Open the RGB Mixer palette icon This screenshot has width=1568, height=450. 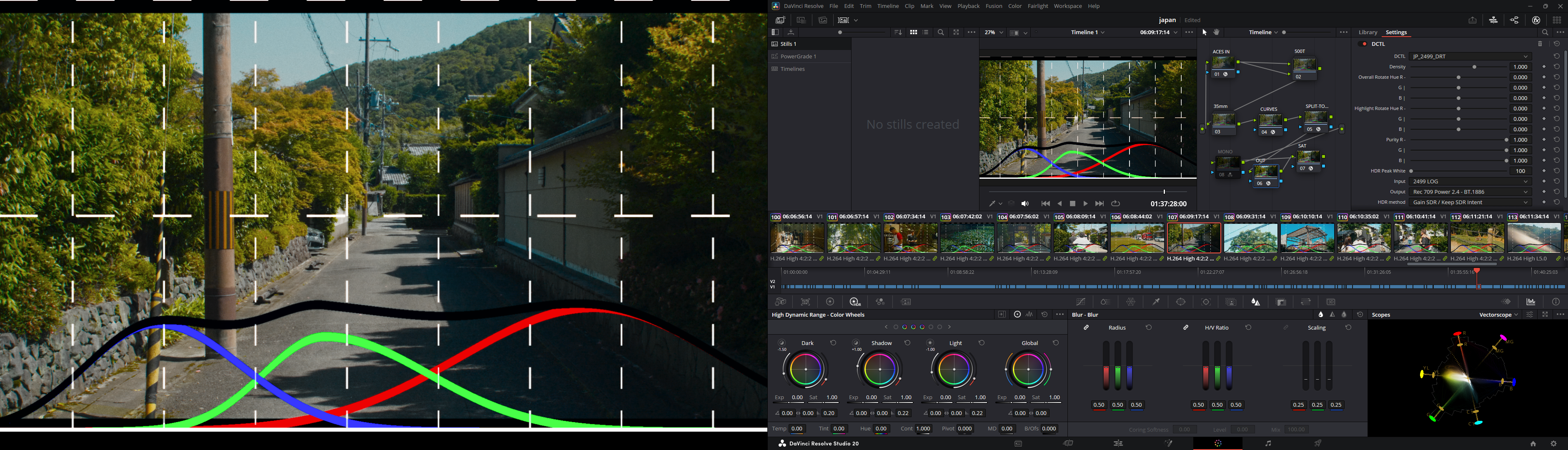(x=880, y=302)
